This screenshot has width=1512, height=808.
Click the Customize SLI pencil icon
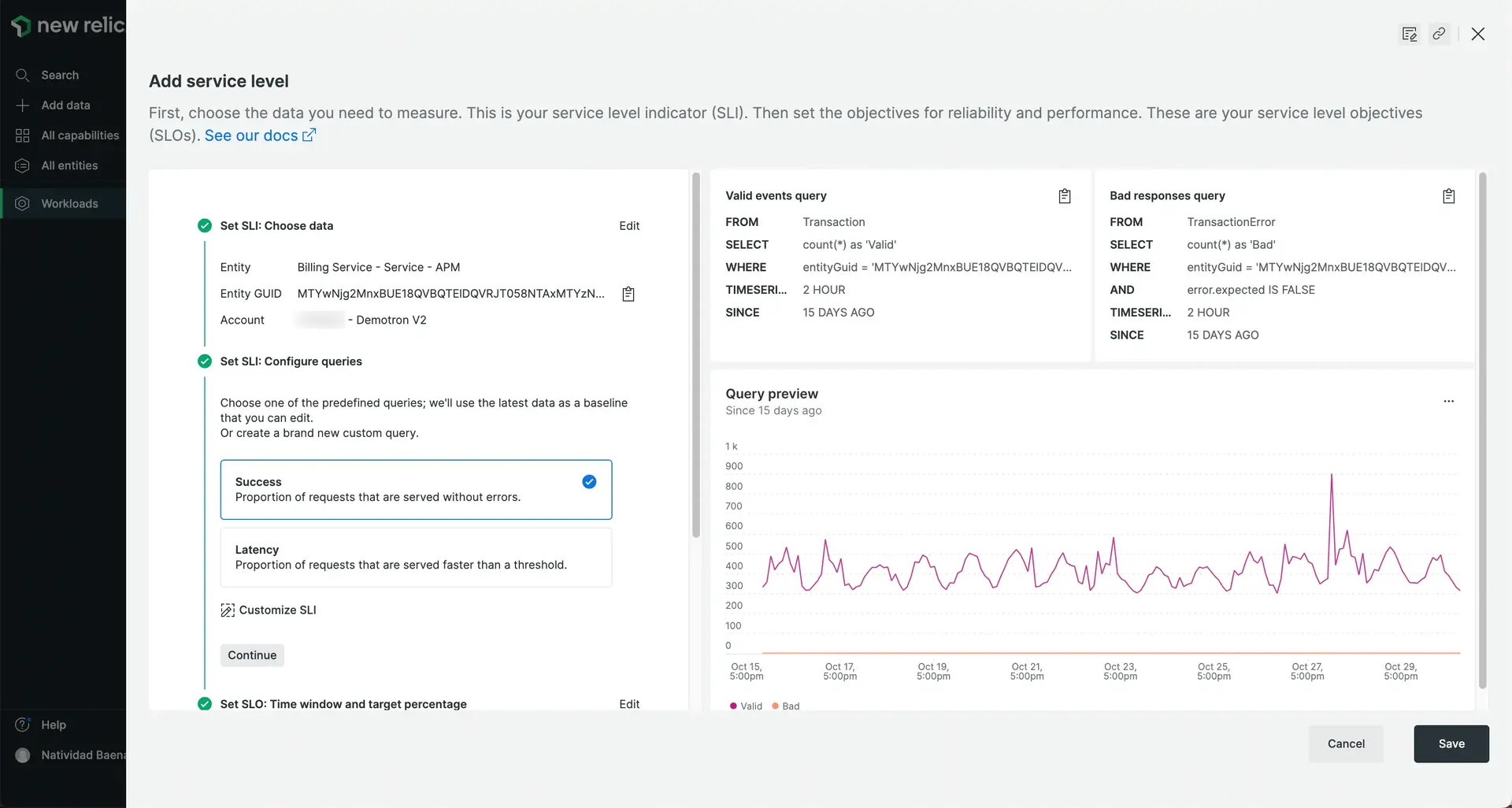click(228, 610)
